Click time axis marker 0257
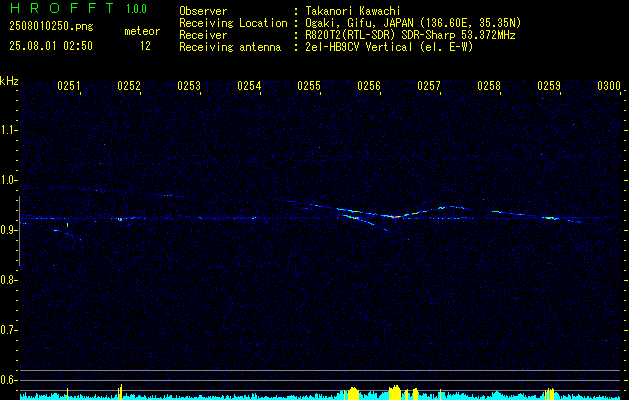This screenshot has height=400, width=629. coord(429,86)
